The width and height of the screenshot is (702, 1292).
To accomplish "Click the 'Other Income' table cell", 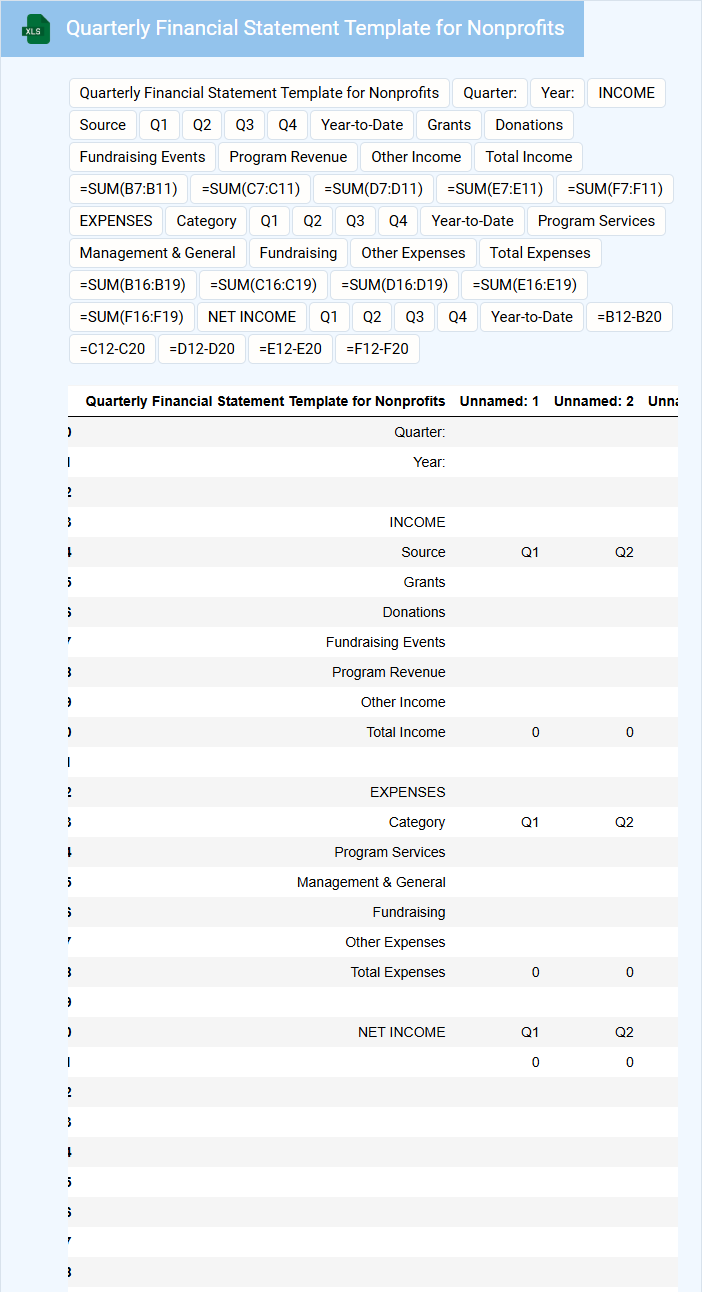I will pos(403,702).
